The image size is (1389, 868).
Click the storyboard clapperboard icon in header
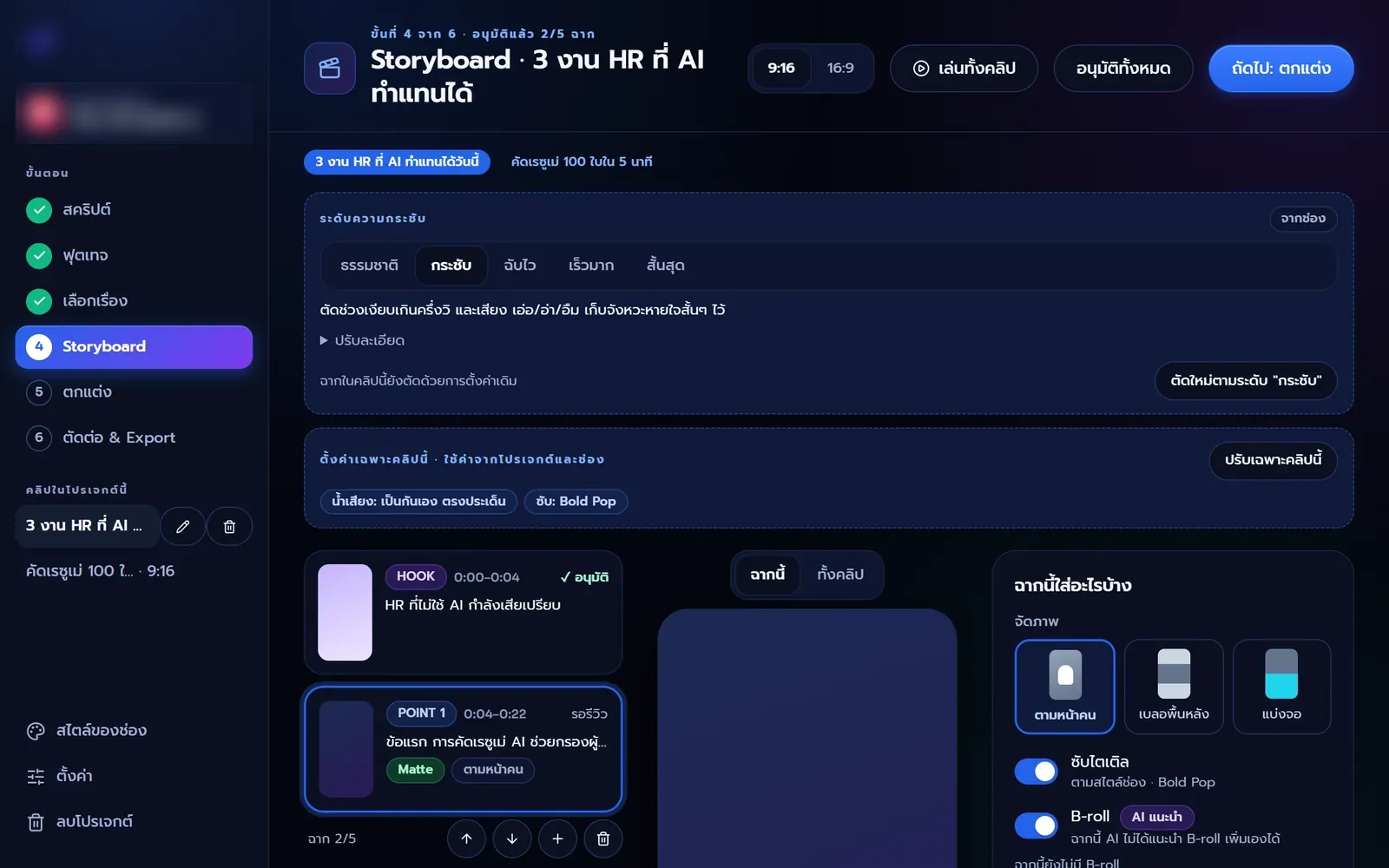pos(329,68)
